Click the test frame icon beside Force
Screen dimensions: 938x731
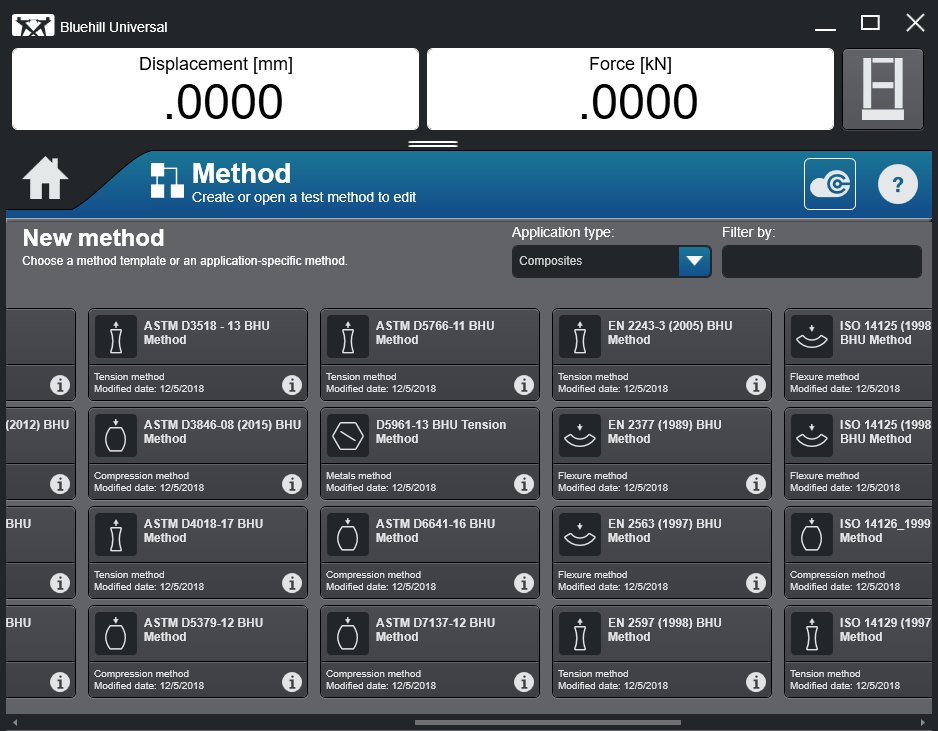pyautogui.click(x=882, y=89)
